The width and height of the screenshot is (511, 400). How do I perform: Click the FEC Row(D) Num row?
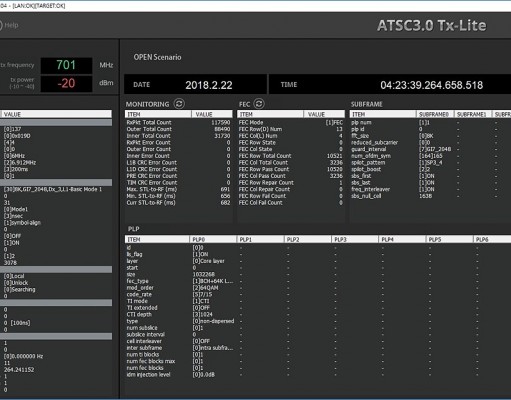[x=291, y=129]
